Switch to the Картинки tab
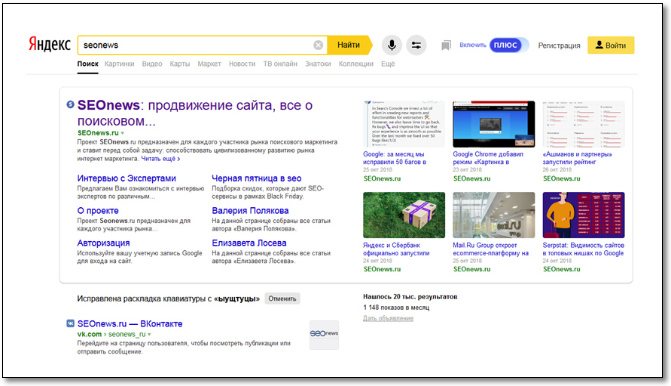Screen dimensions: 671x386 [119, 64]
